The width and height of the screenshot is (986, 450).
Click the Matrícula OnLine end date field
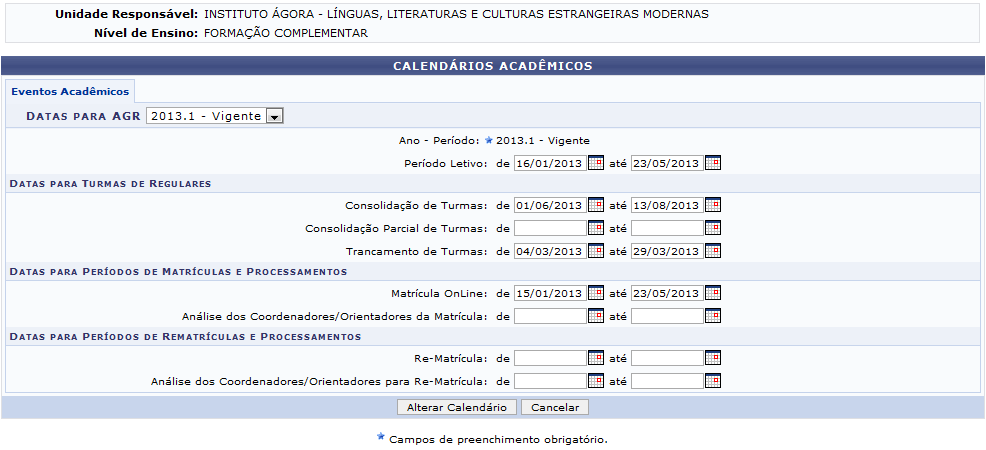pyautogui.click(x=666, y=293)
